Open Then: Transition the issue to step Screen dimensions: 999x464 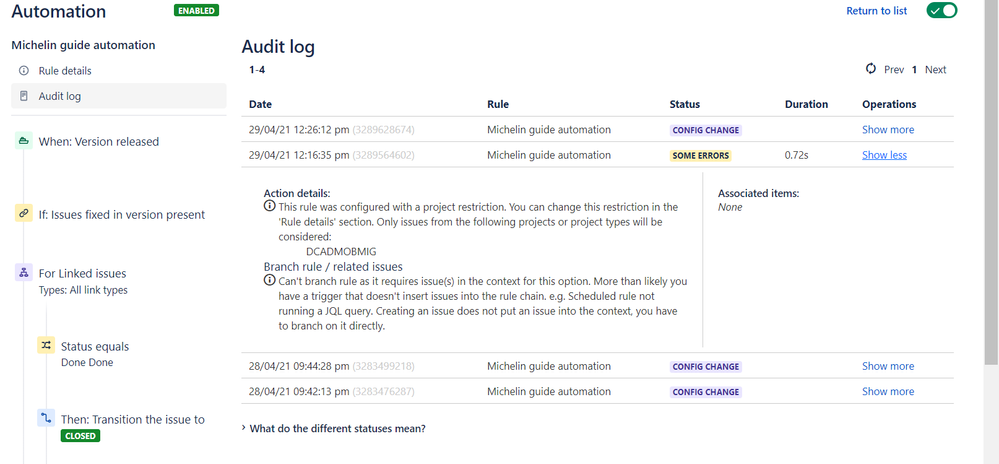133,419
